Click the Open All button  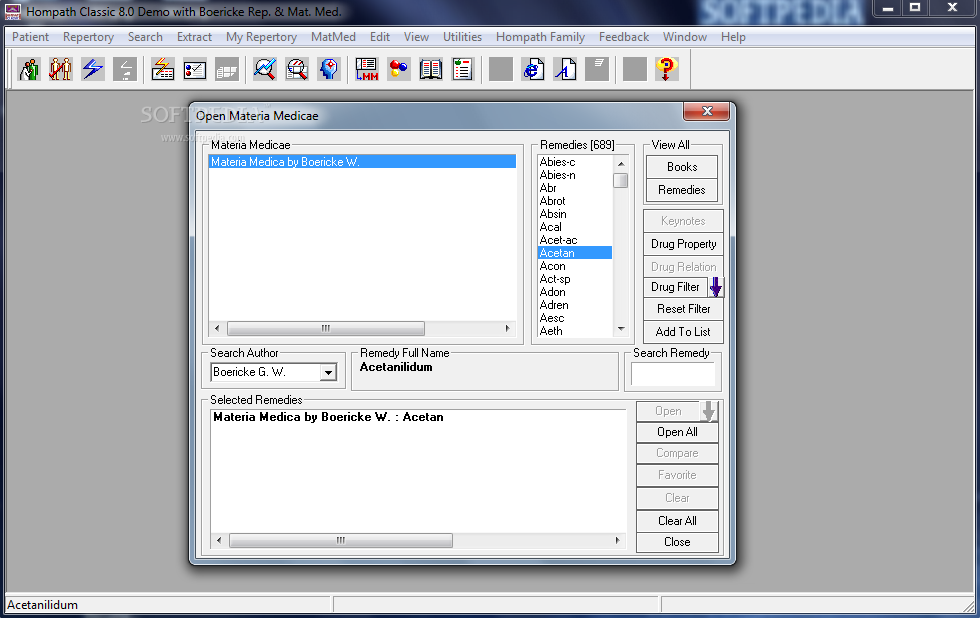pyautogui.click(x=678, y=432)
